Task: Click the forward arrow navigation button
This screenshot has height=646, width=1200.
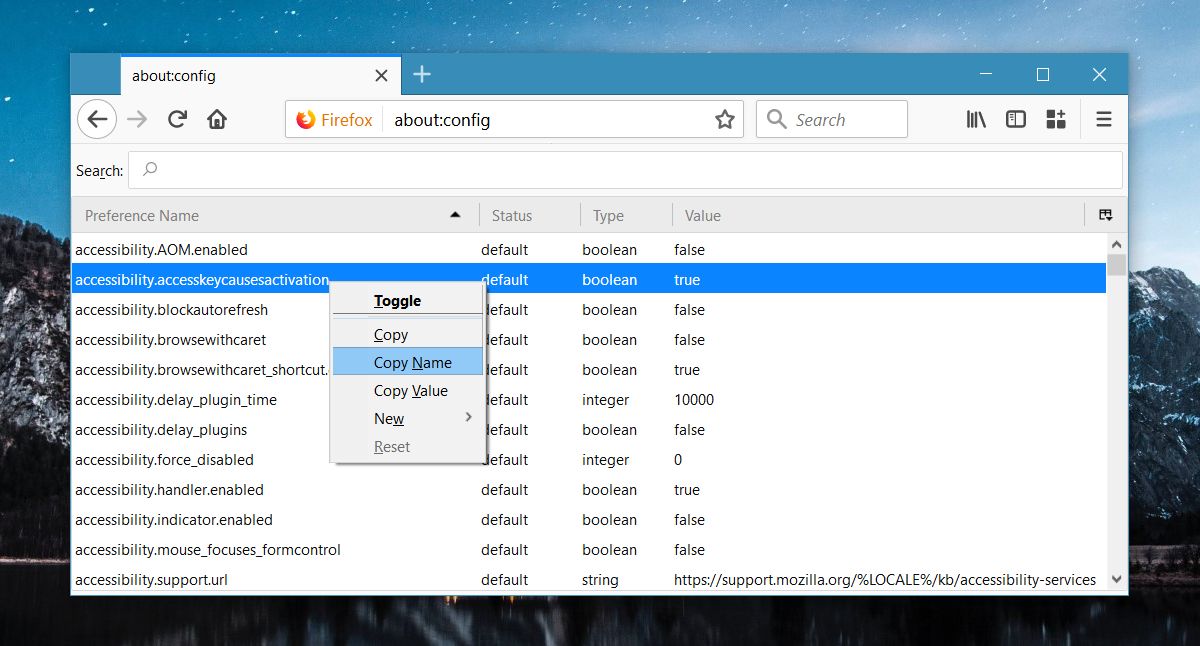Action: 138,120
